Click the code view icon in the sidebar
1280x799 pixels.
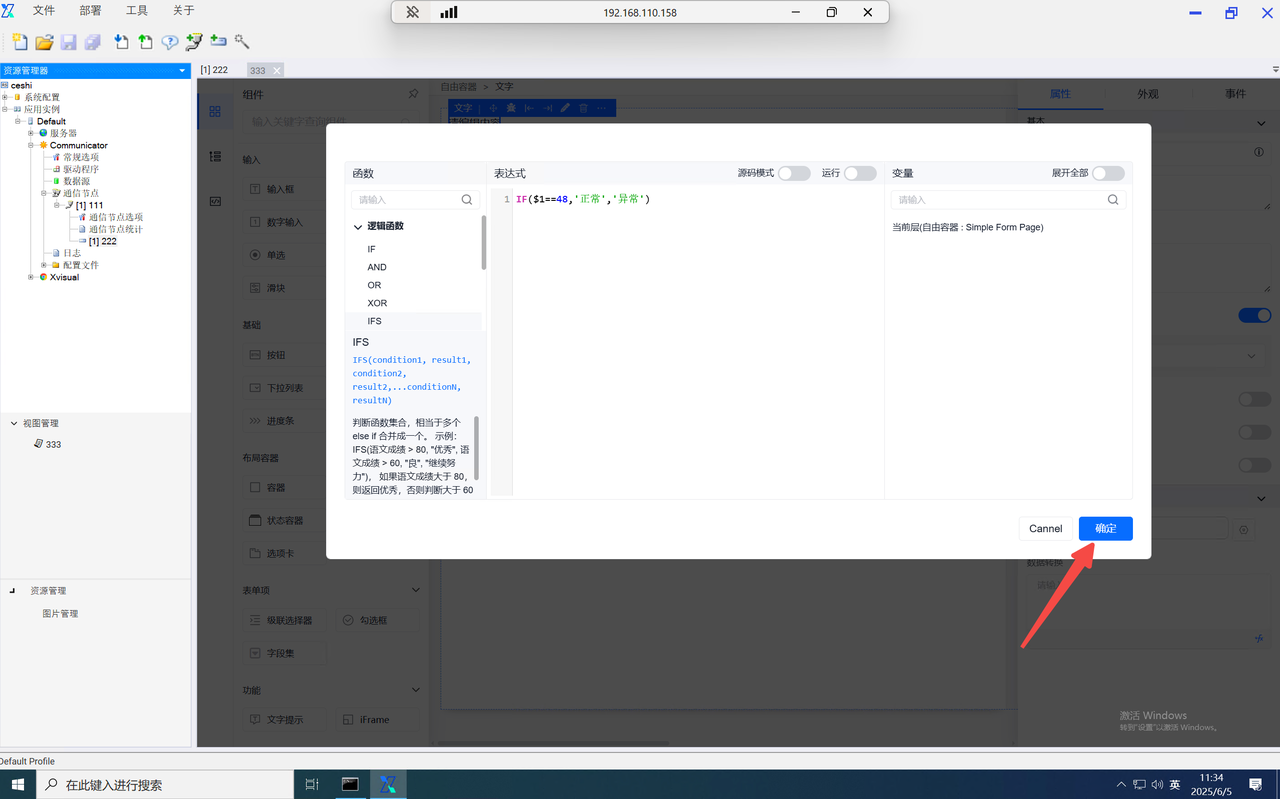[215, 201]
